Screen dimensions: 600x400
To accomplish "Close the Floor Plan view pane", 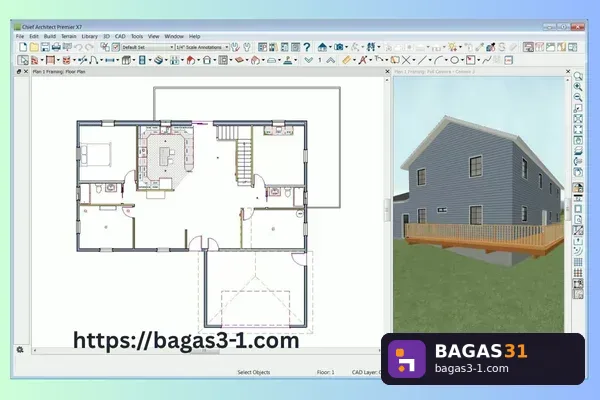I will click(387, 72).
